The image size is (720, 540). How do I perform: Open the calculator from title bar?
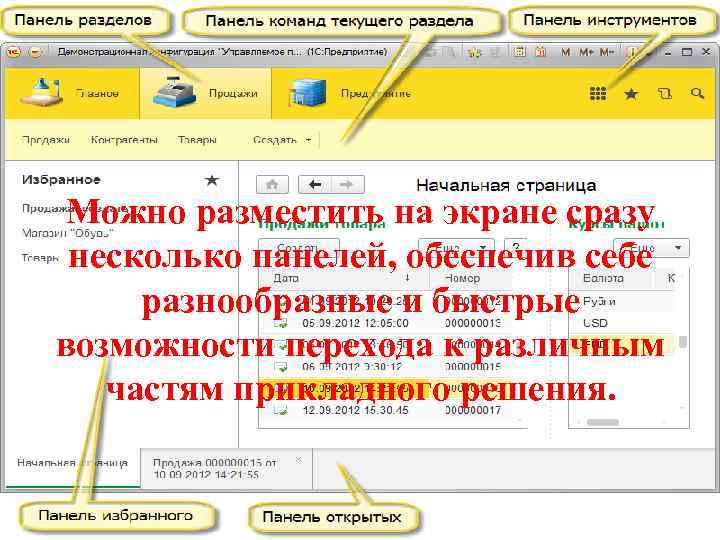(x=520, y=52)
